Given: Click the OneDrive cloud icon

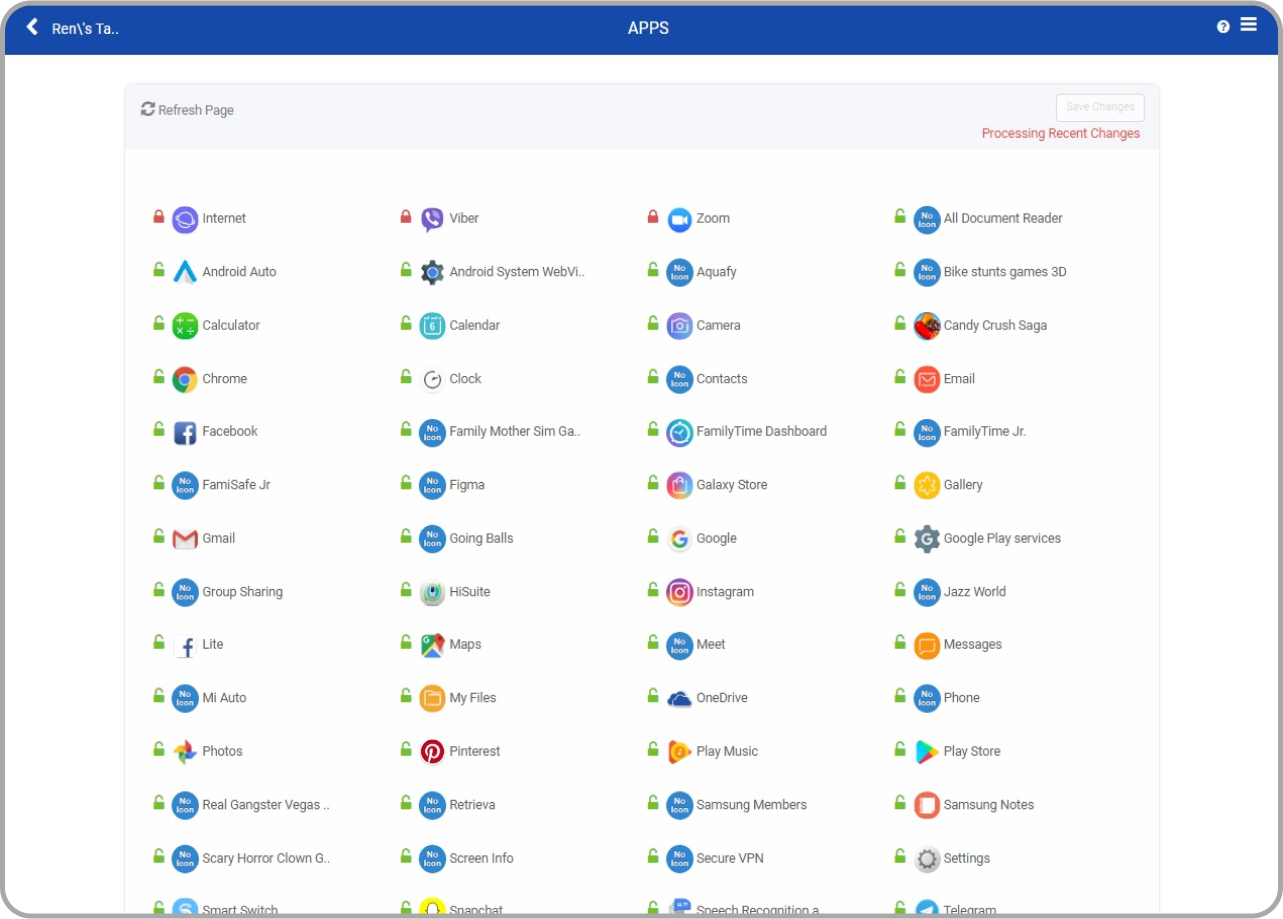Looking at the screenshot, I should pyautogui.click(x=679, y=698).
